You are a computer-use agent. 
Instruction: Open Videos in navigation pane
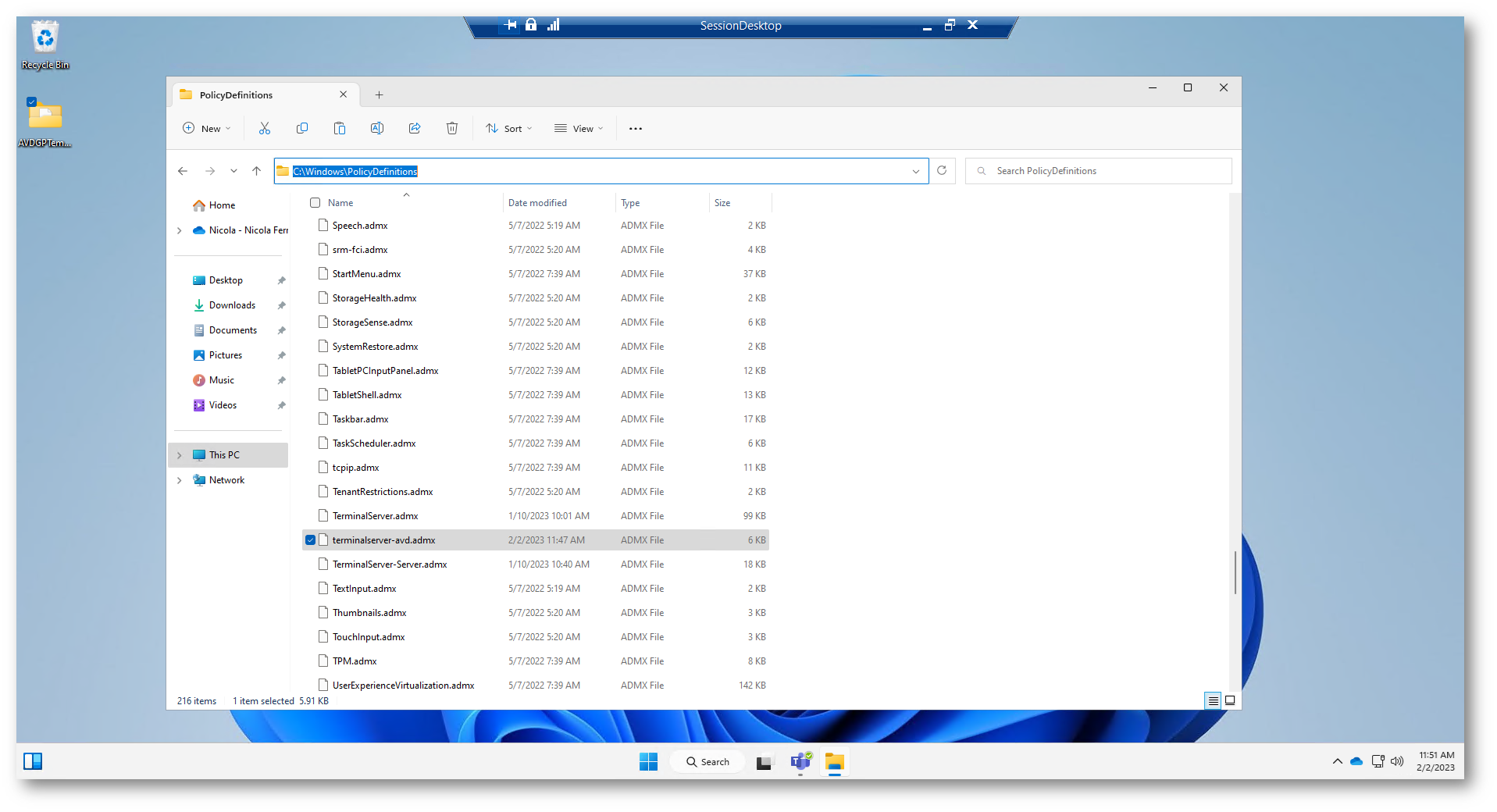click(223, 405)
